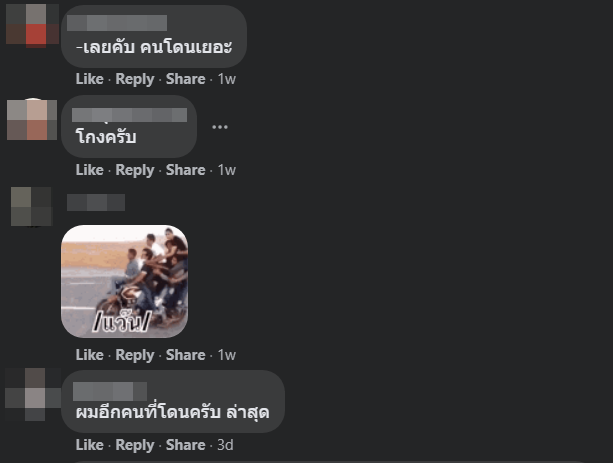Reply to the comment -เลยคับ คนโดนเยอะ
The image size is (613, 463).
[135, 79]
